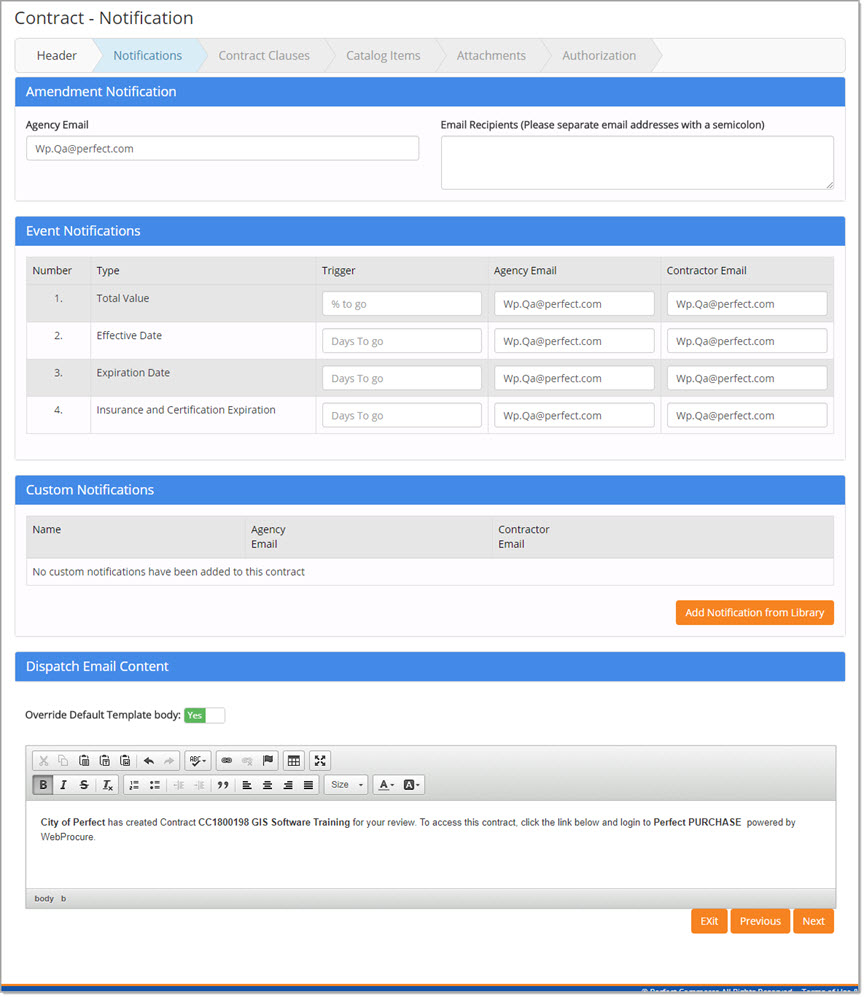The width and height of the screenshot is (864, 997).
Task: Go to the Attachments tab
Action: coord(491,56)
